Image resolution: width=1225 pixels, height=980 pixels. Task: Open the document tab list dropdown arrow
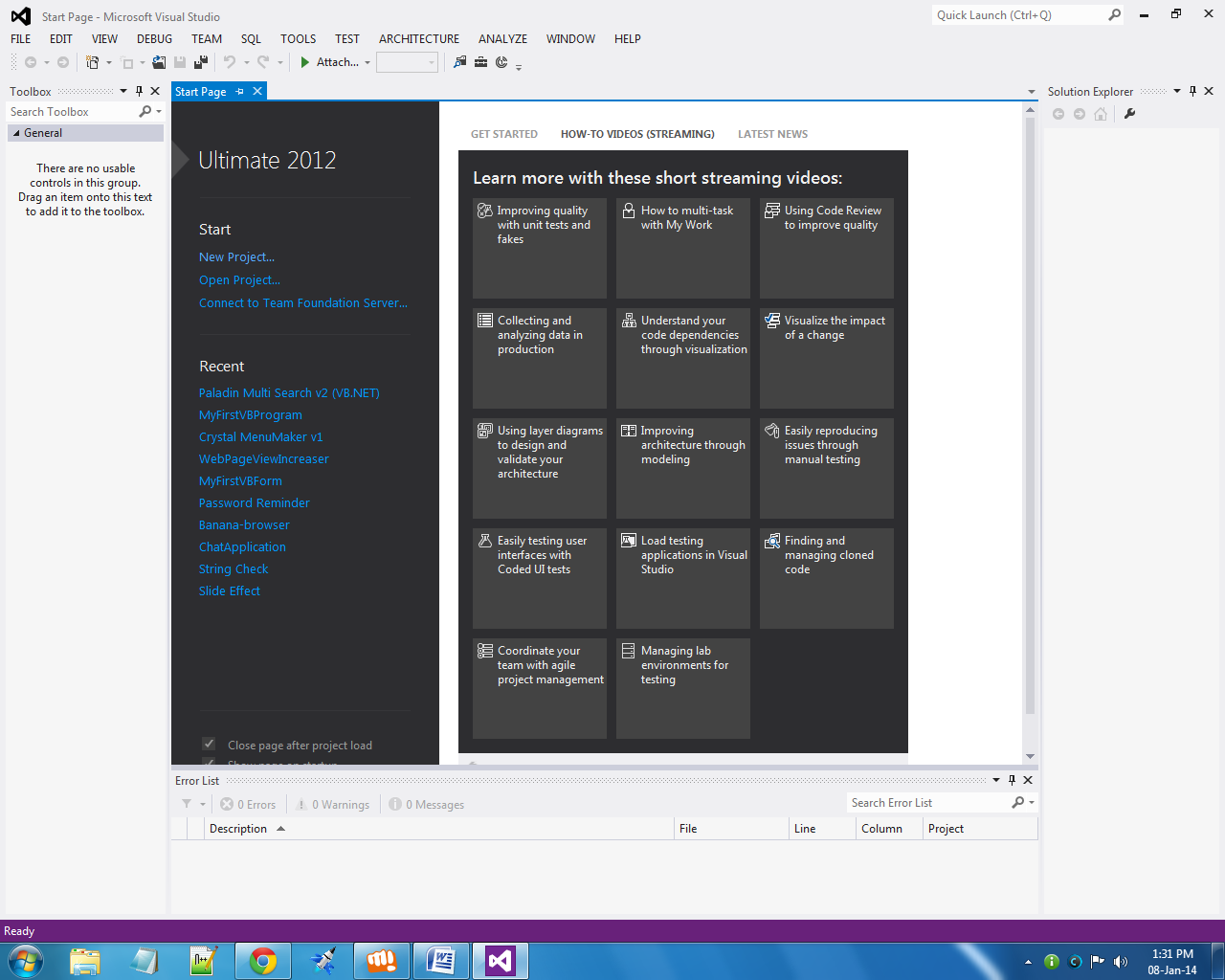point(1031,92)
